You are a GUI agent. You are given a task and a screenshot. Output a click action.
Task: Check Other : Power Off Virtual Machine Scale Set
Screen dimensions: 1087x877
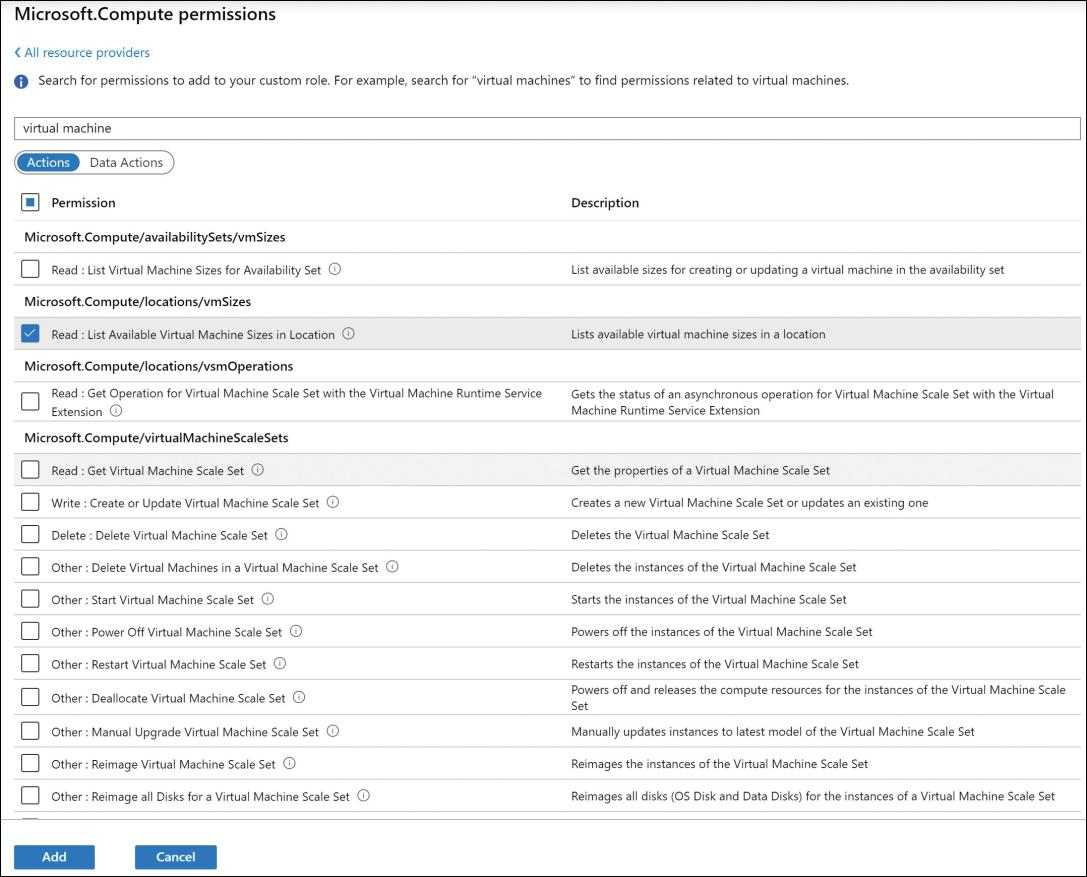coord(30,631)
